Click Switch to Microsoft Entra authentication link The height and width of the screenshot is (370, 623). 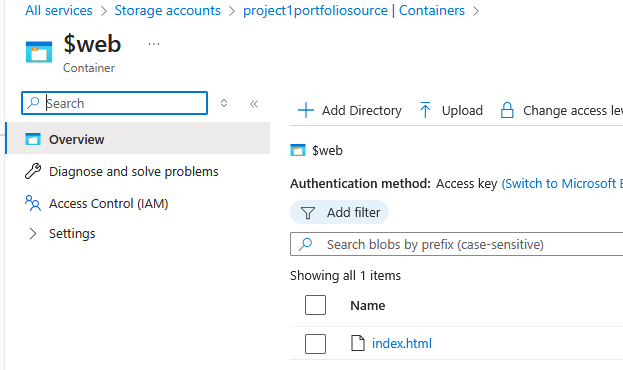point(562,184)
